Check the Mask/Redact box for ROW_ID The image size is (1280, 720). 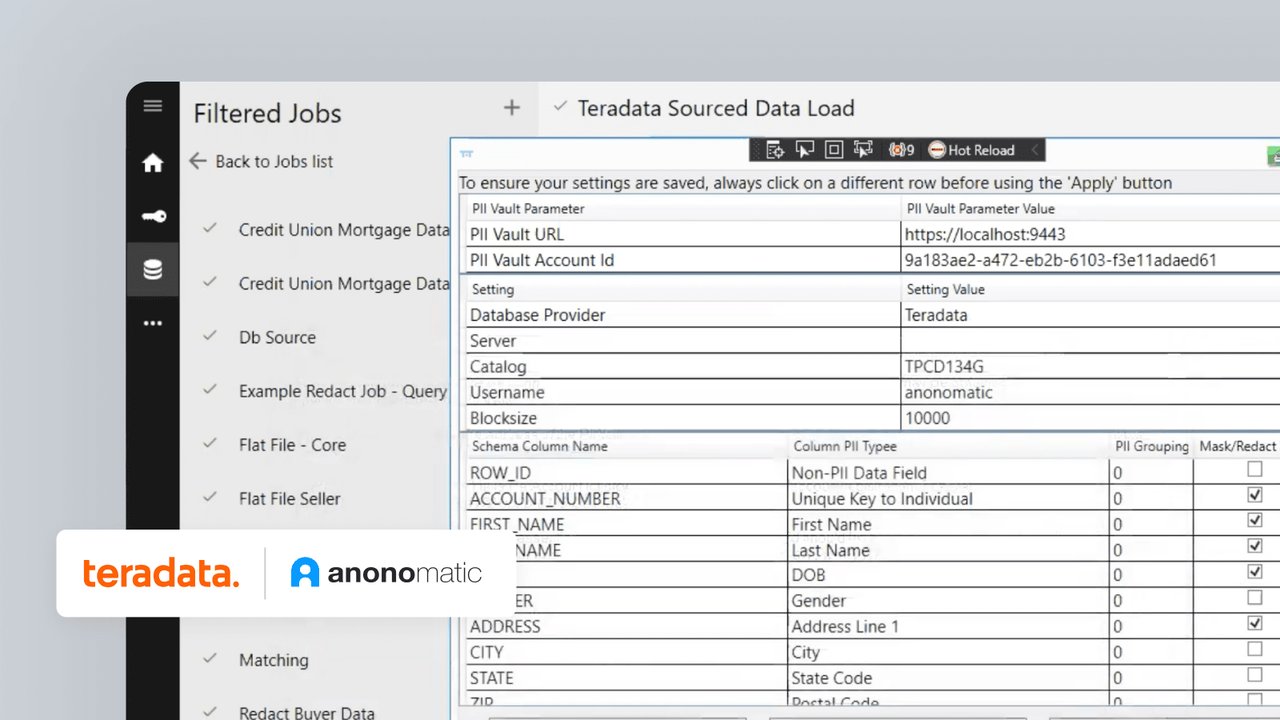pos(1254,469)
